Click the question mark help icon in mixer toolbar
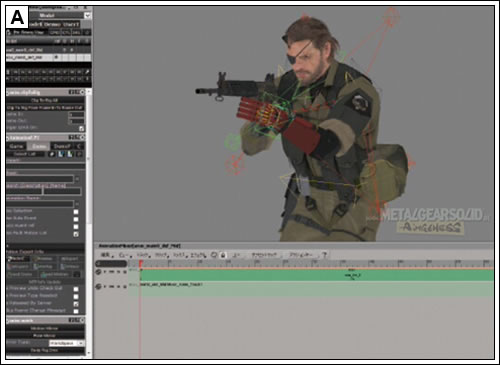Image resolution: width=500 pixels, height=365 pixels. point(324,255)
